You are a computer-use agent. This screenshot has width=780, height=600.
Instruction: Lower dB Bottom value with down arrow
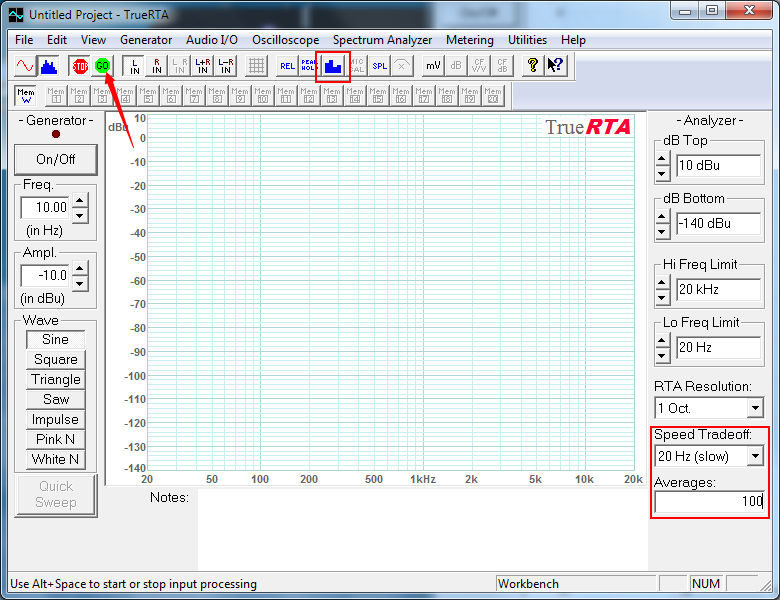662,231
